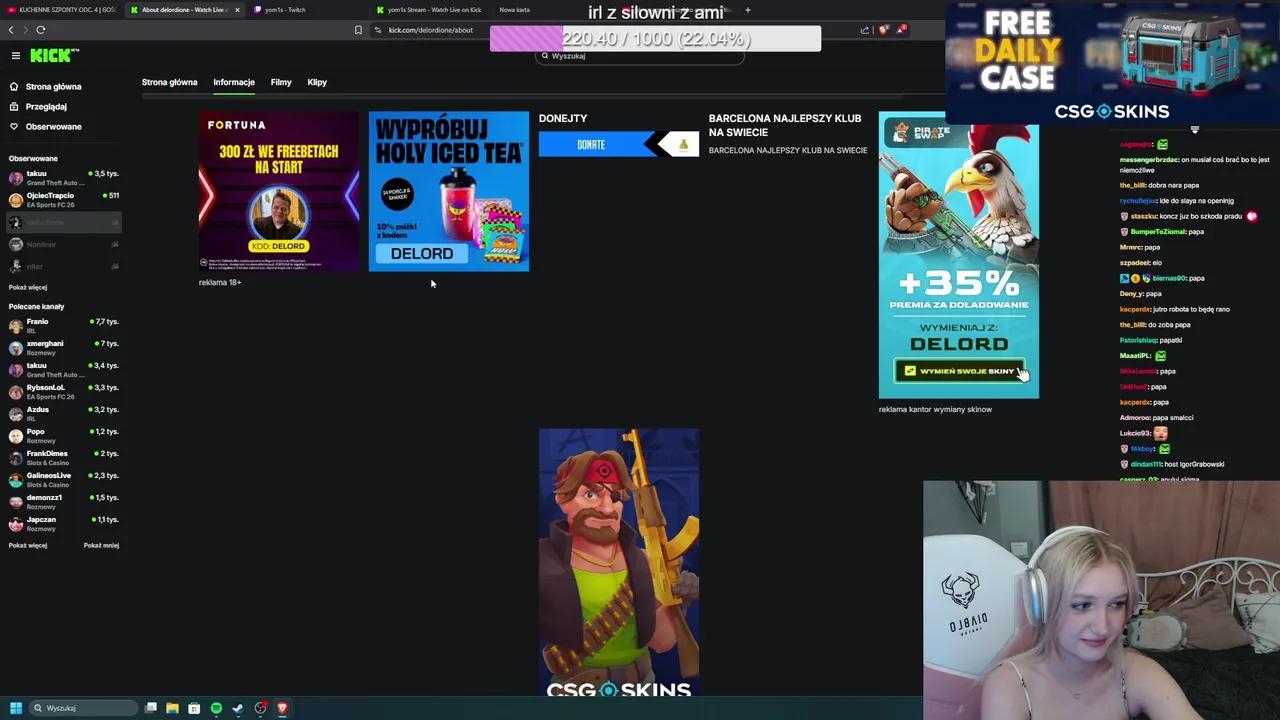Open the Windows Start menu
Viewport: 1280px width, 720px height.
[15, 708]
